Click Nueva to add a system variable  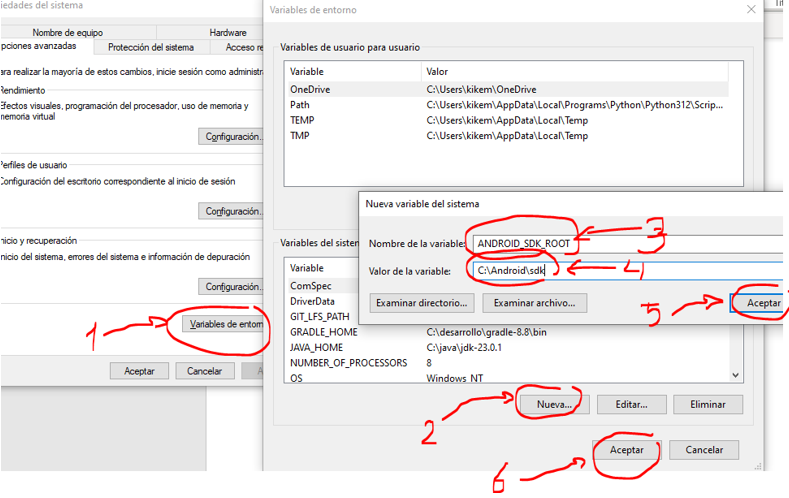[x=552, y=405]
